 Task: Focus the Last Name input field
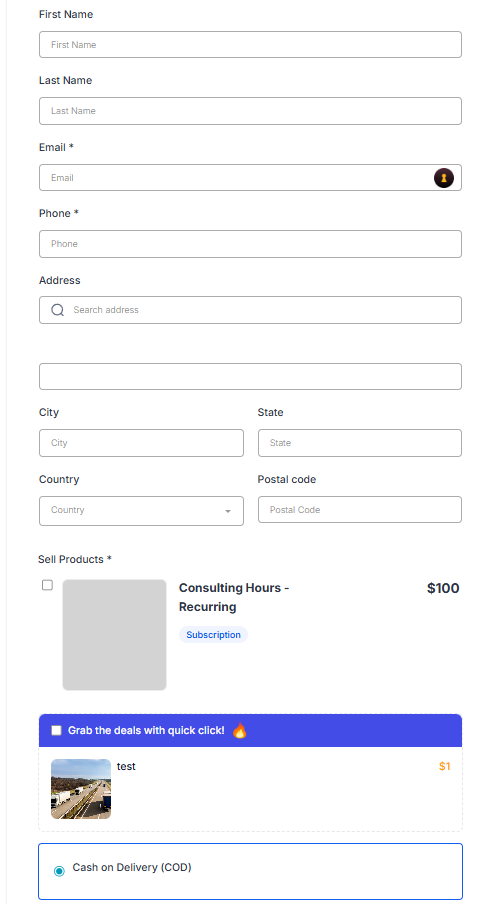coord(250,111)
